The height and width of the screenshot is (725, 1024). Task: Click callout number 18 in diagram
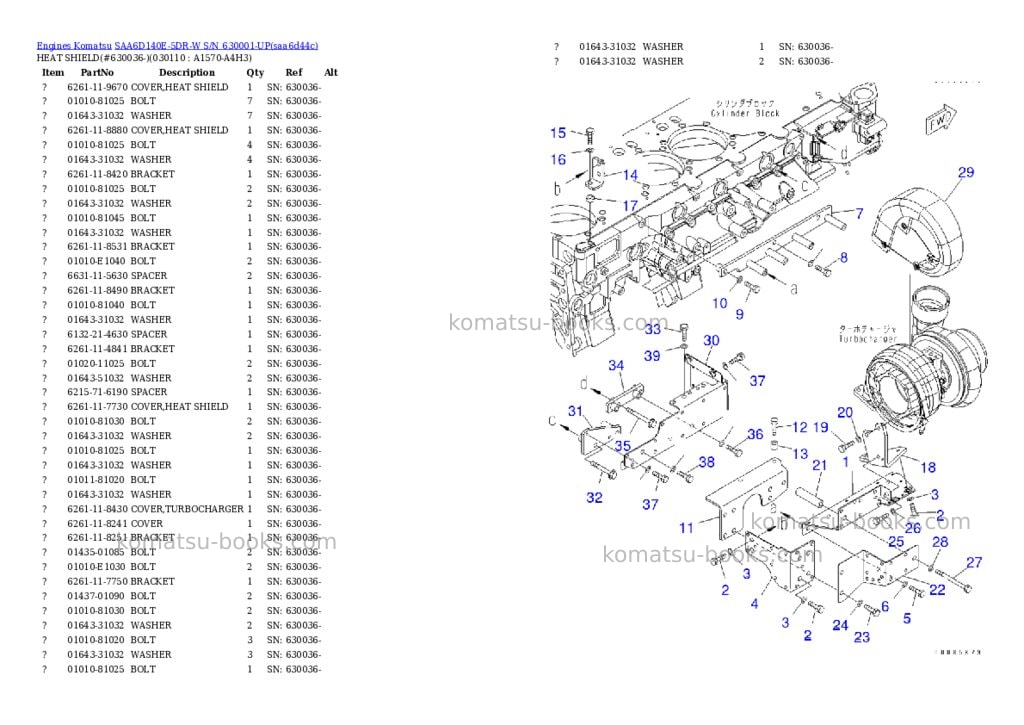point(928,467)
